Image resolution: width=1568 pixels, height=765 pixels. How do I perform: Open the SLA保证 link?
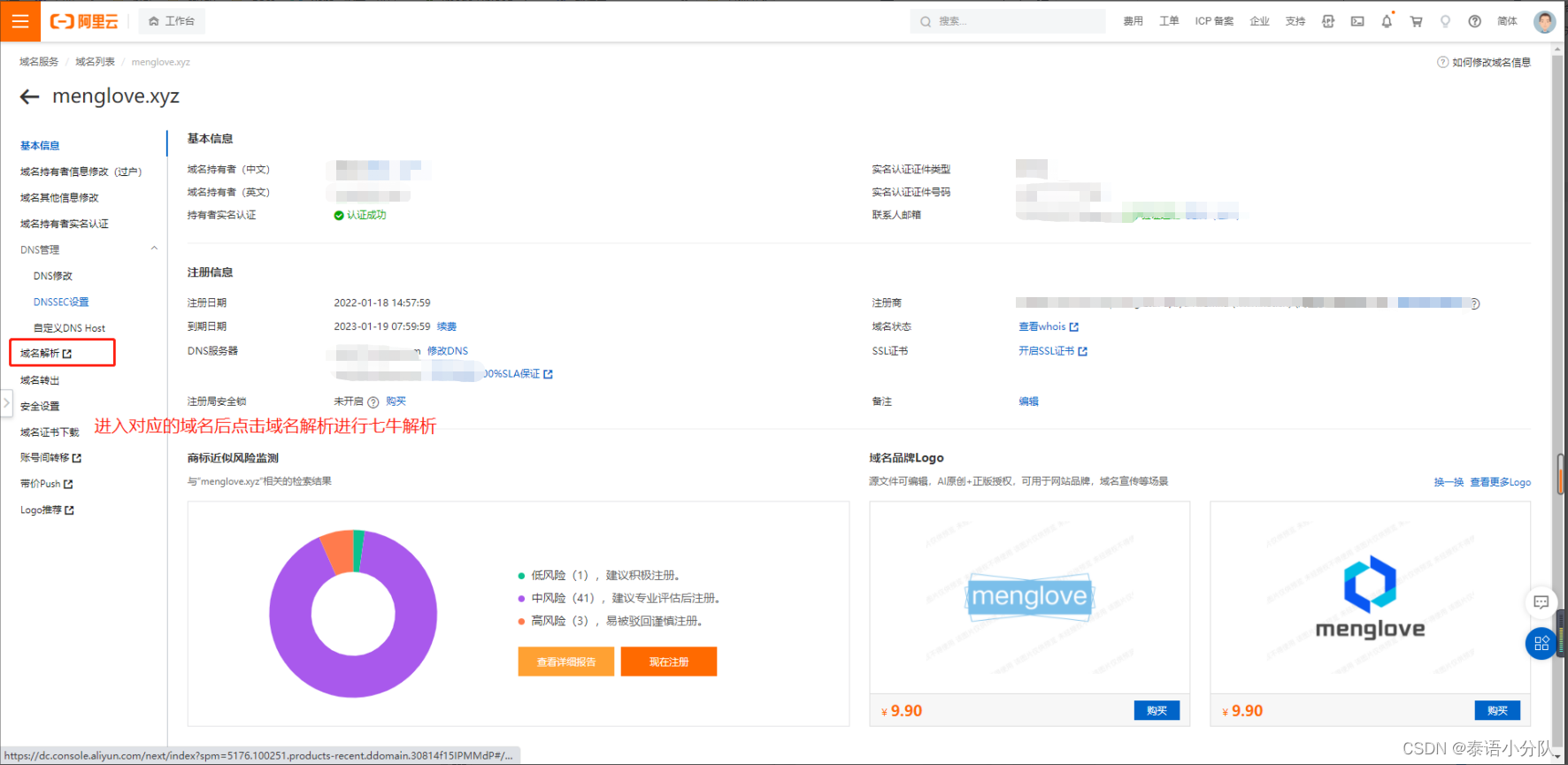click(x=518, y=374)
